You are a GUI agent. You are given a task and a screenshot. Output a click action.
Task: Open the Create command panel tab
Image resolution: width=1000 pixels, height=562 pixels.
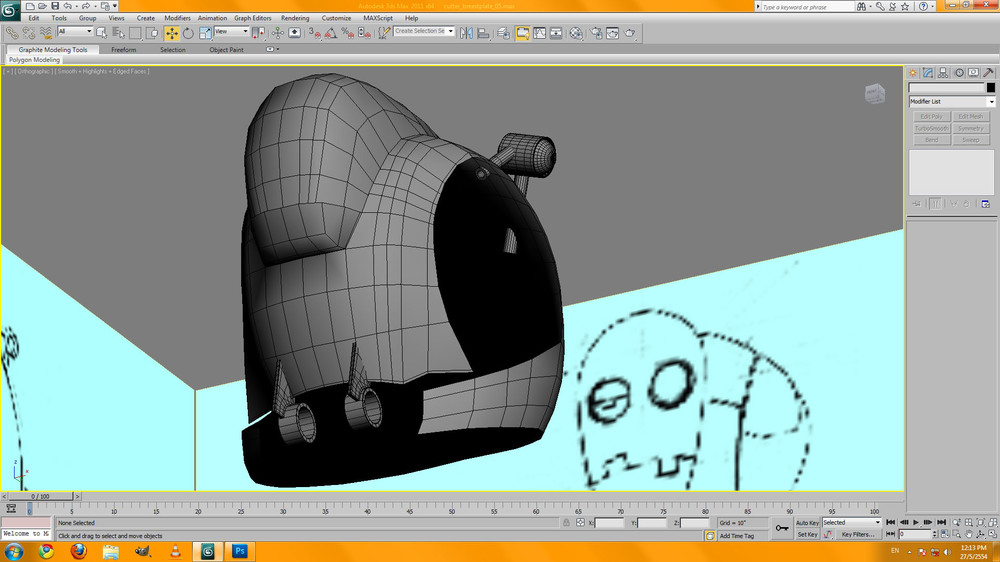tap(913, 73)
